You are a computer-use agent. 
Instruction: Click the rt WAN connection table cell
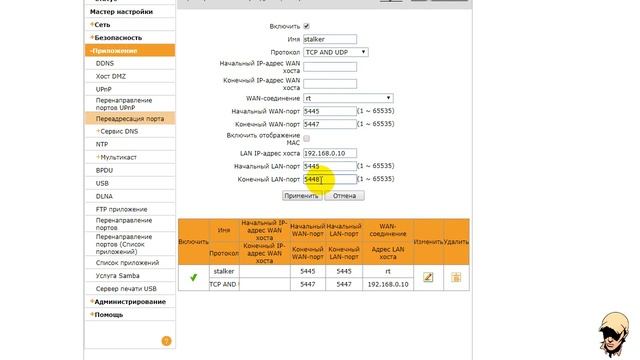pos(388,271)
